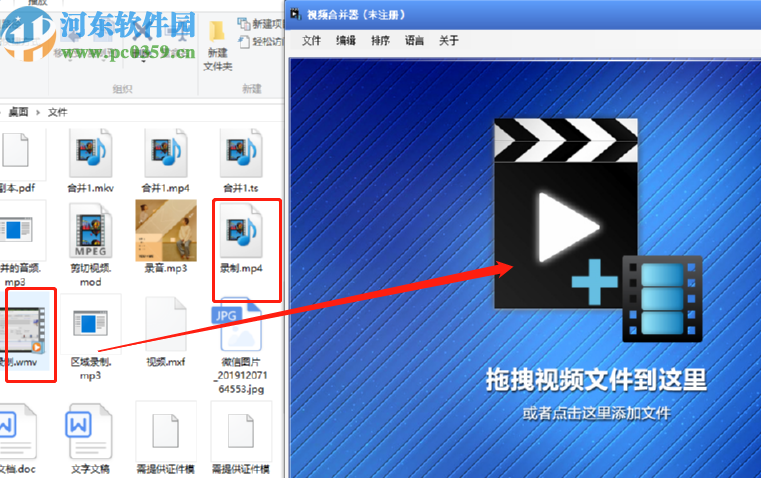Click the 新建文件夹 ribbon button
This screenshot has height=478, width=761.
click(x=217, y=46)
